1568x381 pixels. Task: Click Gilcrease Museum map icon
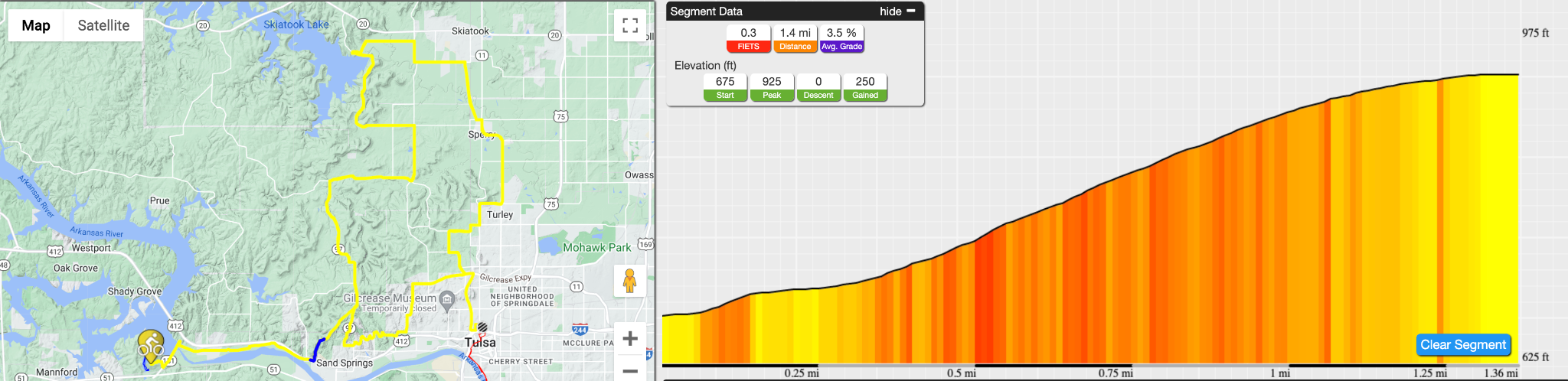(449, 299)
